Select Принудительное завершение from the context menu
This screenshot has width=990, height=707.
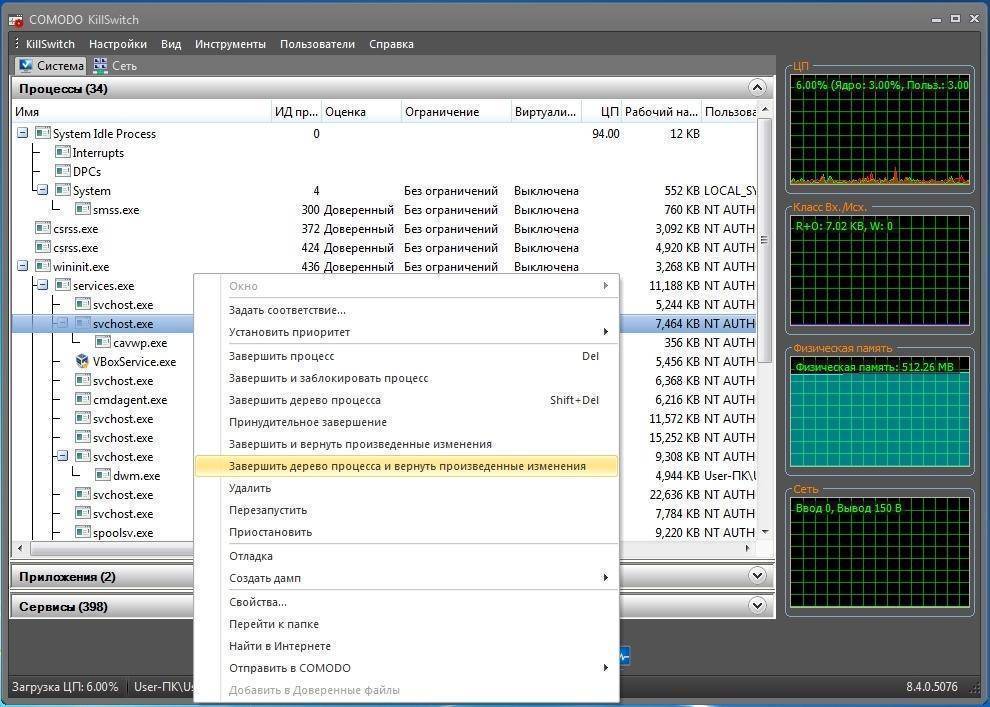(307, 422)
